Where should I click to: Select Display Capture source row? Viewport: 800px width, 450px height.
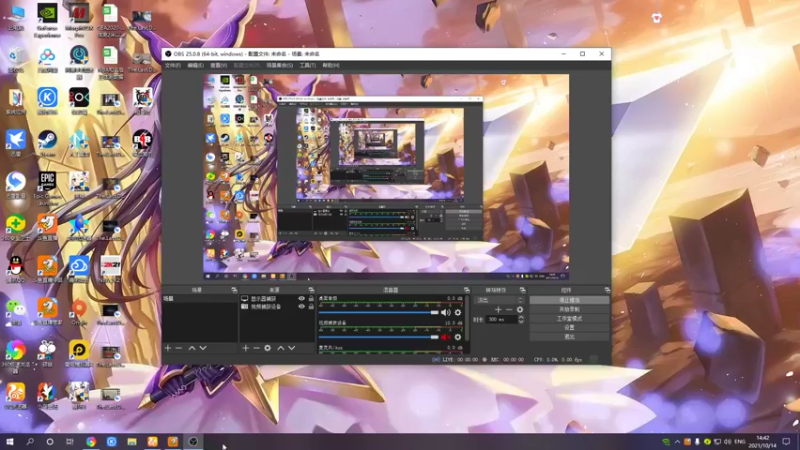(277, 298)
